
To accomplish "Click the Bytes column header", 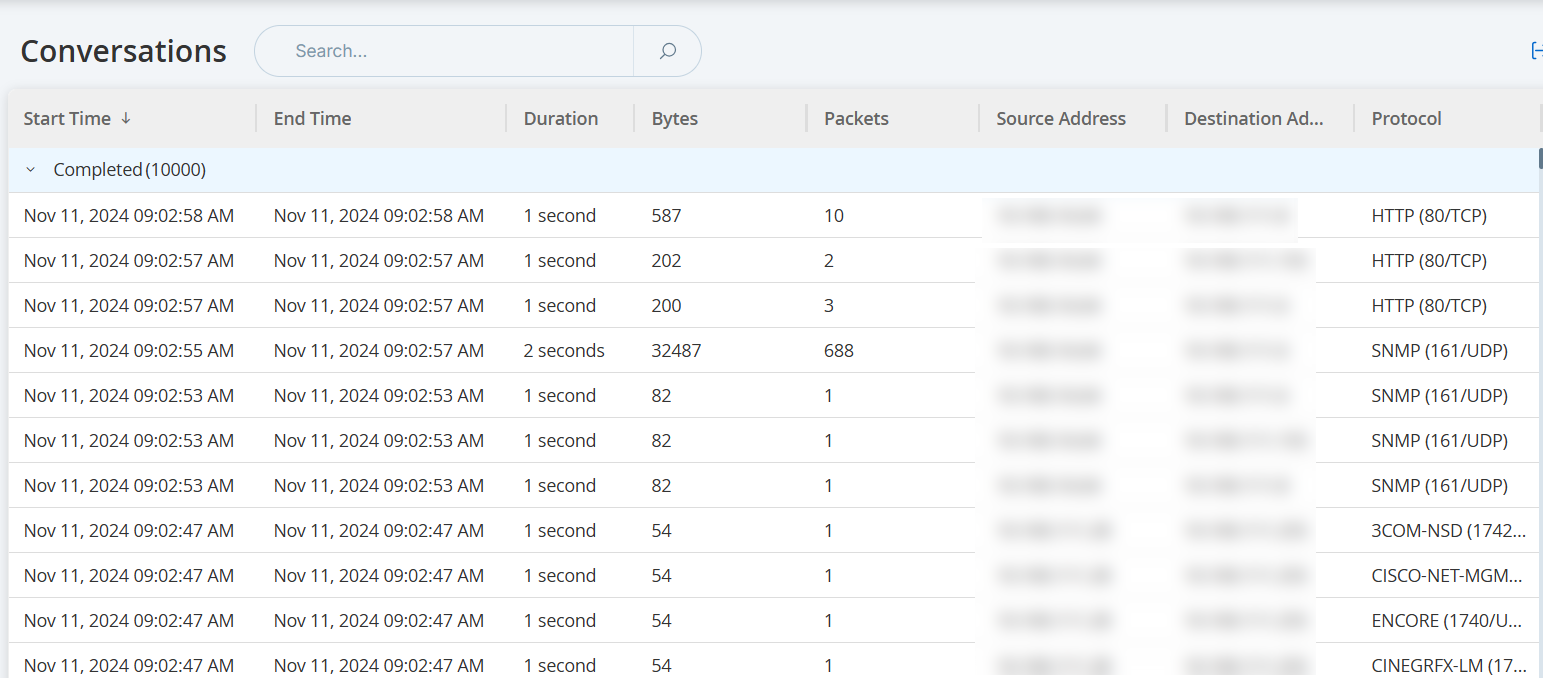I will click(x=675, y=119).
